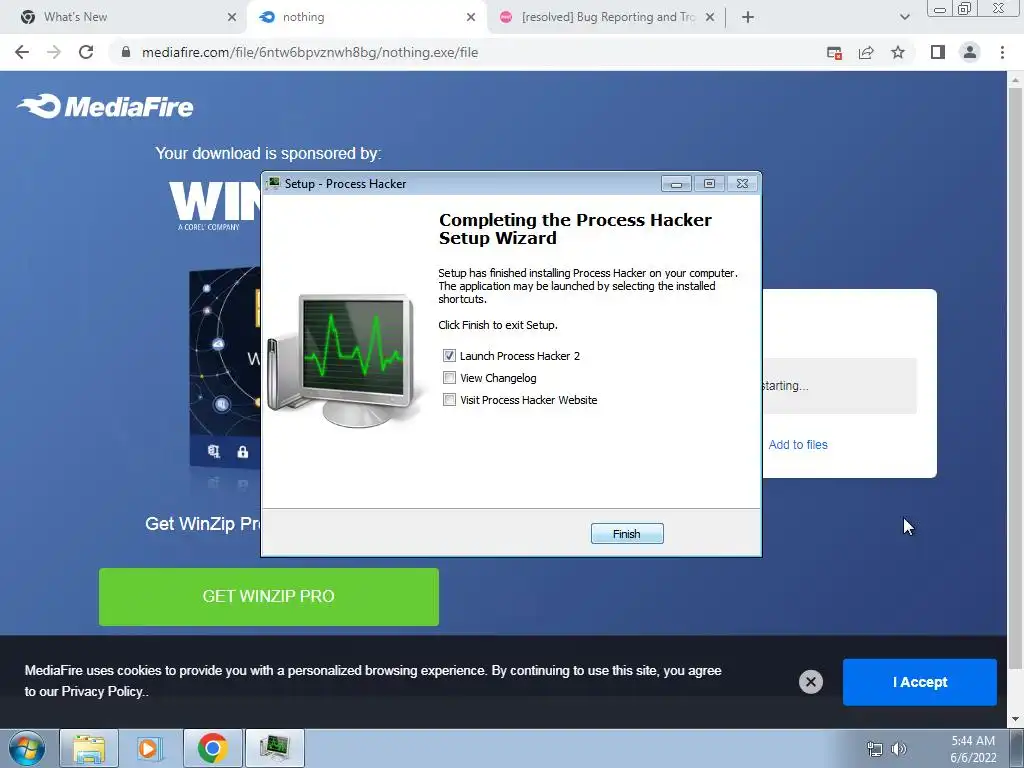Screen dimensions: 1024x768
Task: Switch to the nothing tab
Action: click(x=366, y=17)
